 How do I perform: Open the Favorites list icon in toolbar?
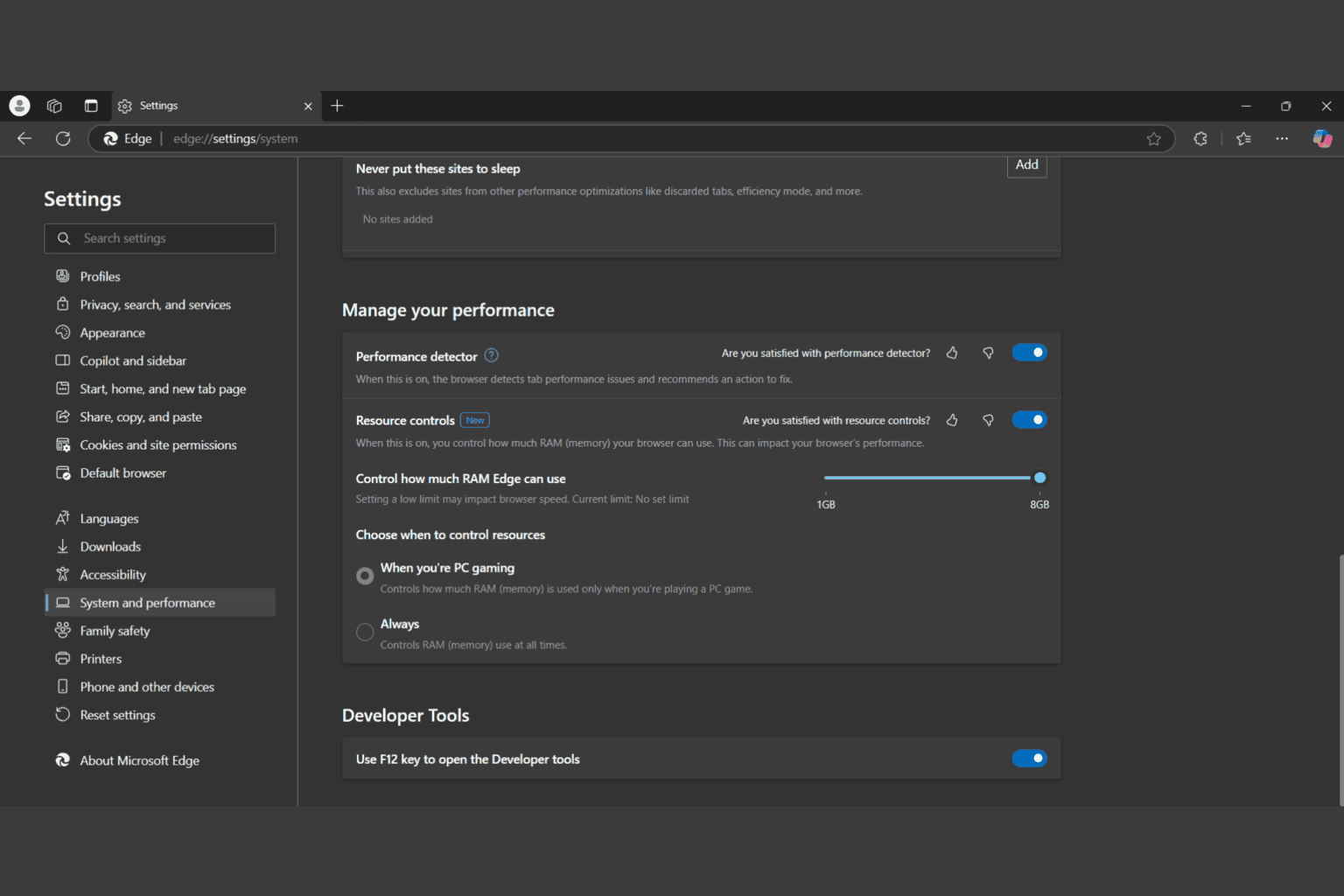tap(1243, 138)
